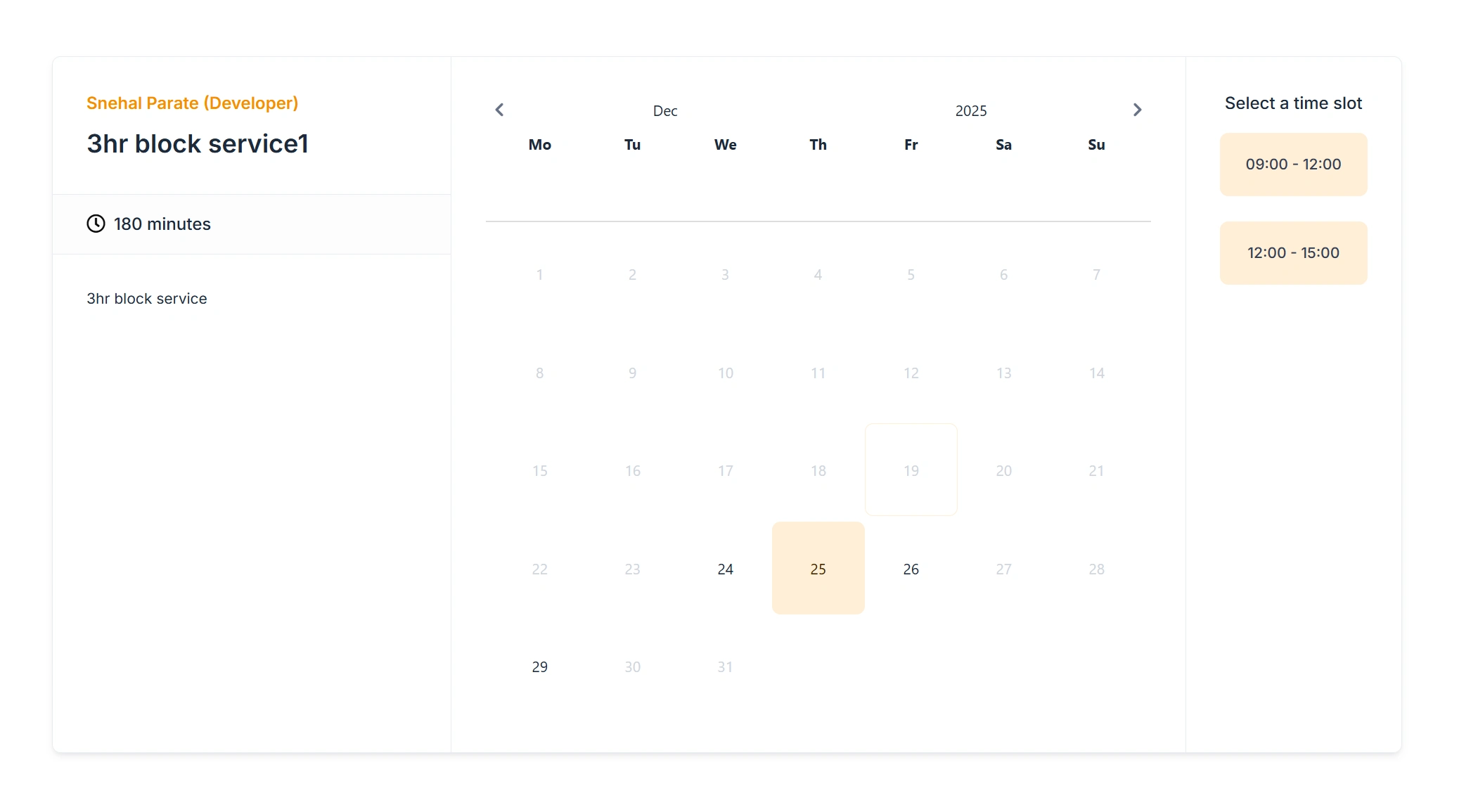Select the 09:00 - 12:00 time slot

(x=1293, y=165)
